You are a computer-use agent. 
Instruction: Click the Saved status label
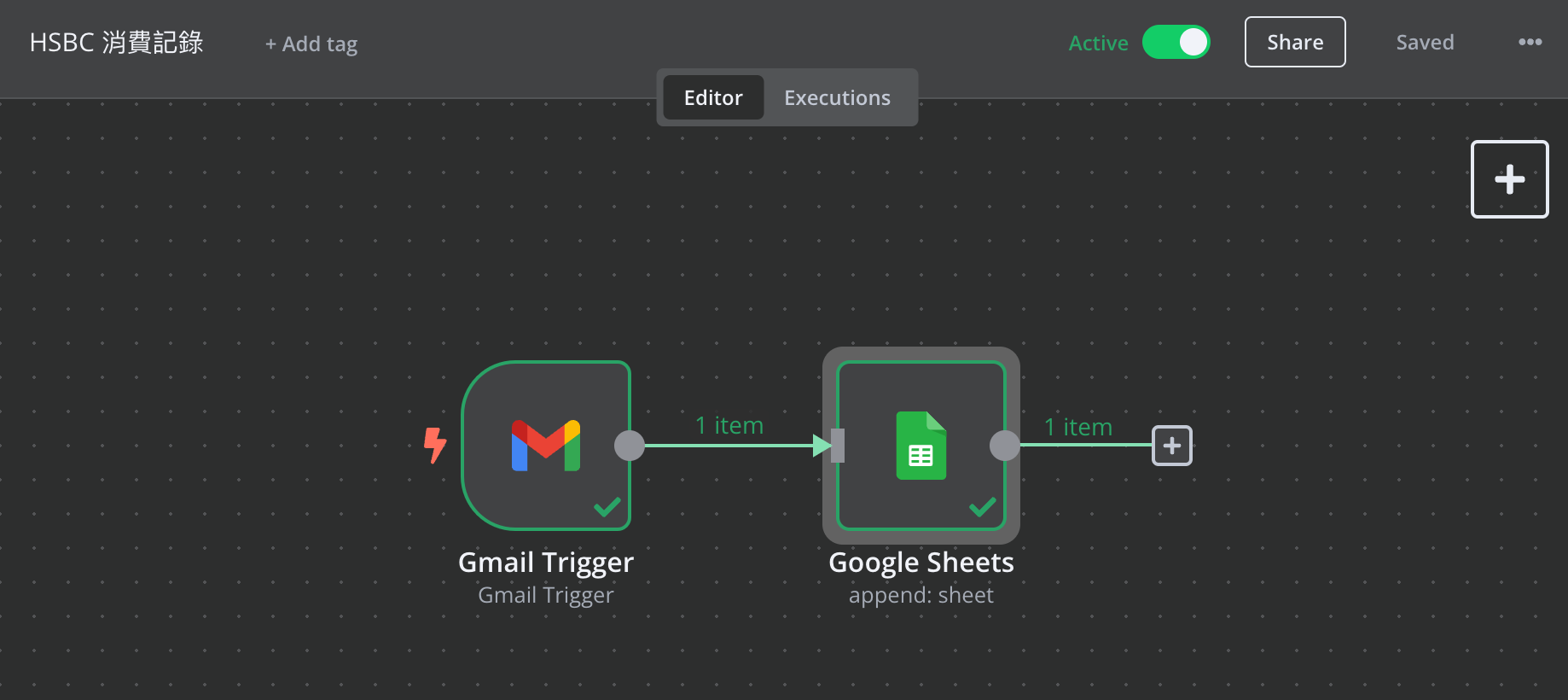coord(1425,42)
